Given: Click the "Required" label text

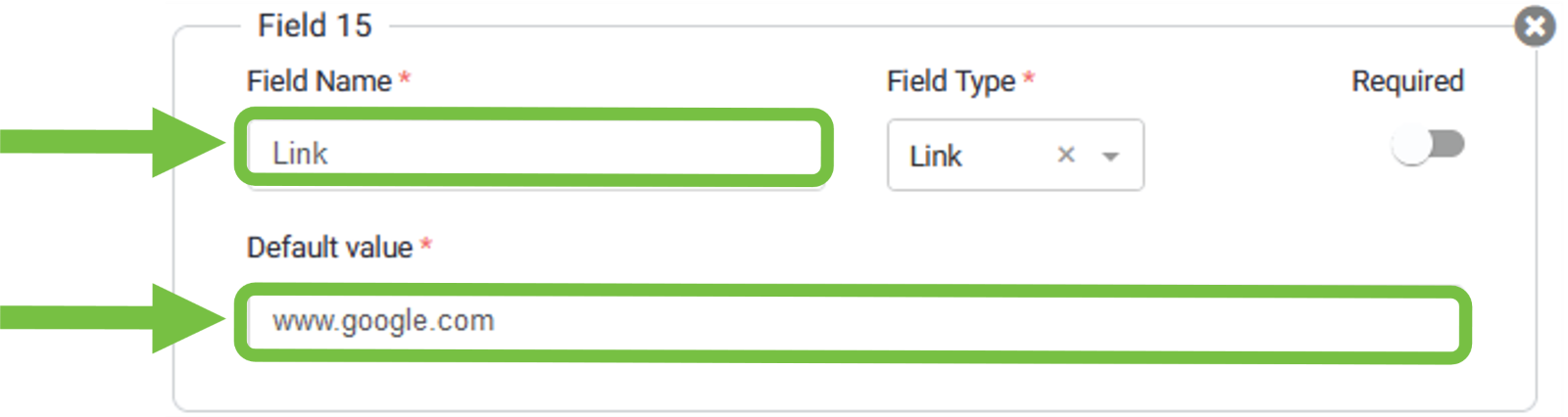Looking at the screenshot, I should (x=1407, y=81).
